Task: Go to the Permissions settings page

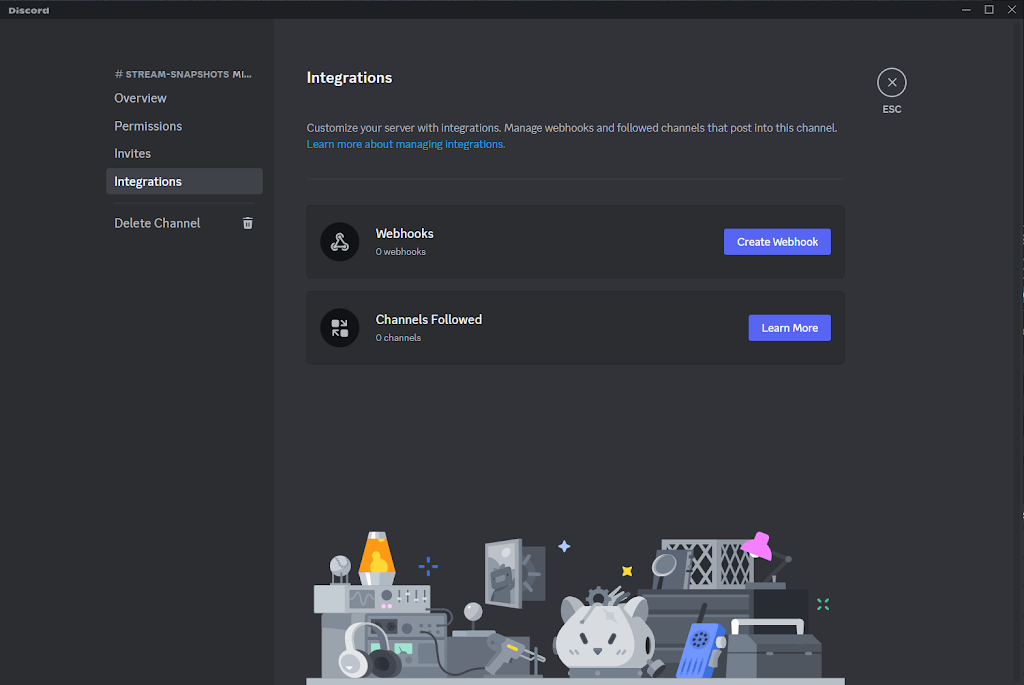Action: [x=148, y=126]
